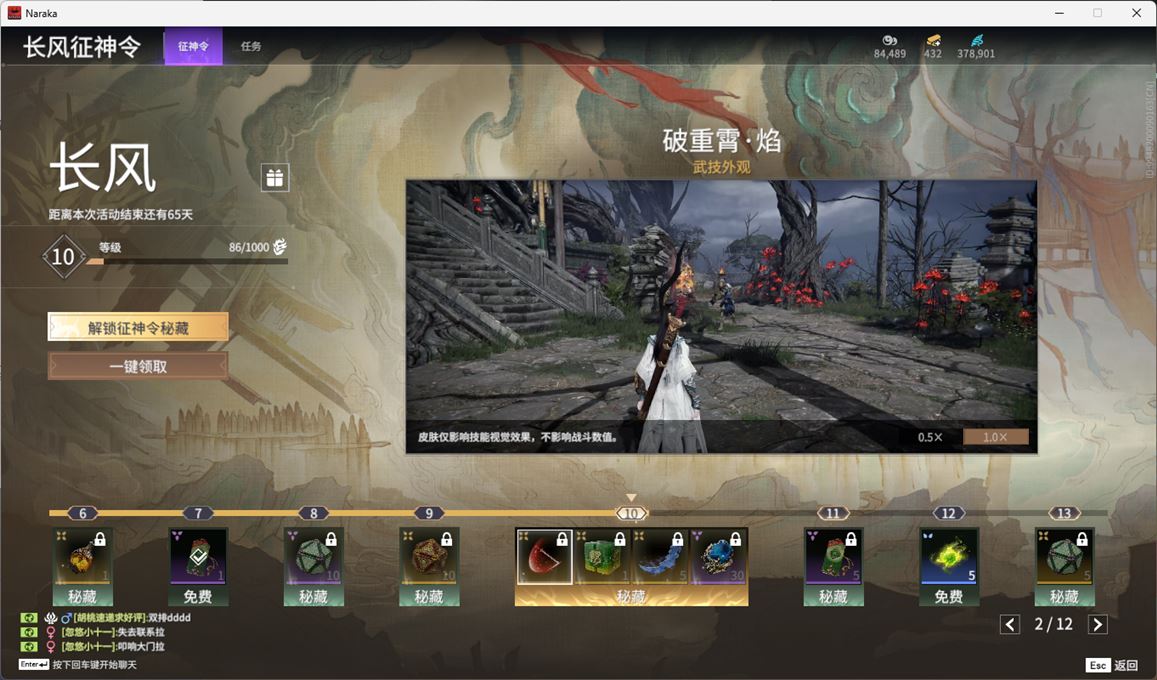Click Esc 返回 to go back

point(1113,665)
